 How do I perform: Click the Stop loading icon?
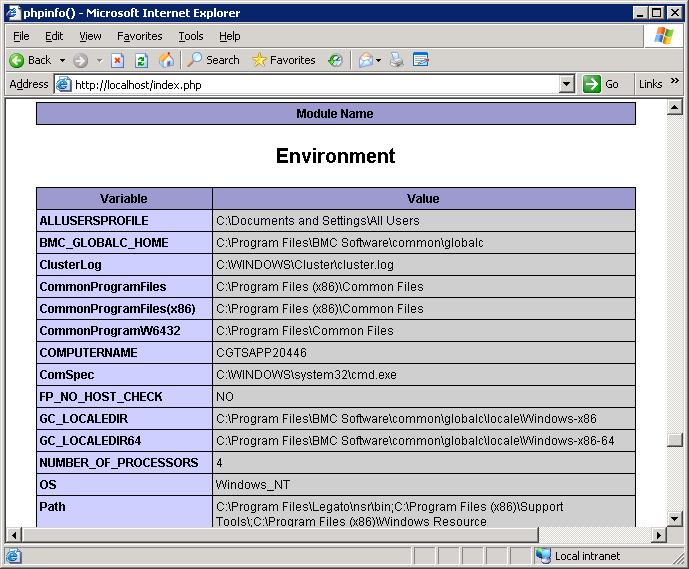pyautogui.click(x=118, y=60)
